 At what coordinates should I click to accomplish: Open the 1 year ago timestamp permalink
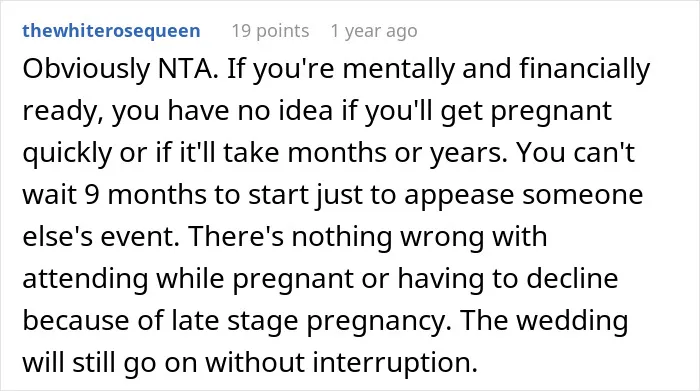[x=374, y=31]
